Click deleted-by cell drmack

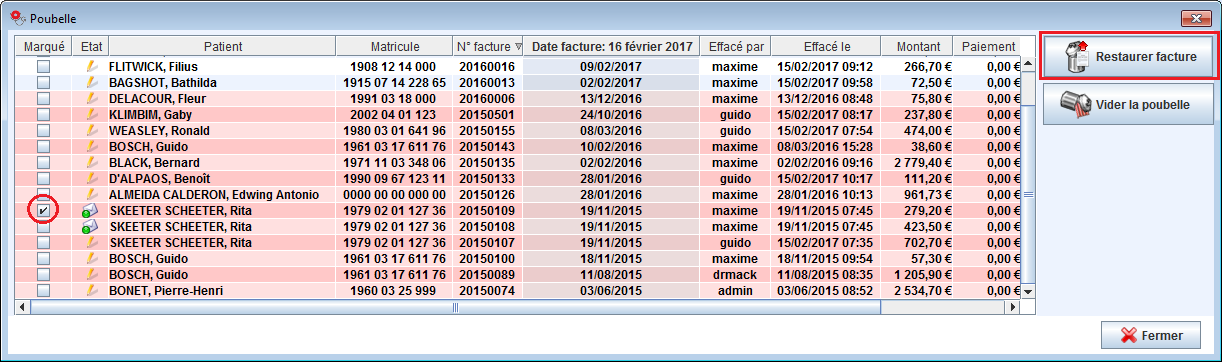coord(735,274)
